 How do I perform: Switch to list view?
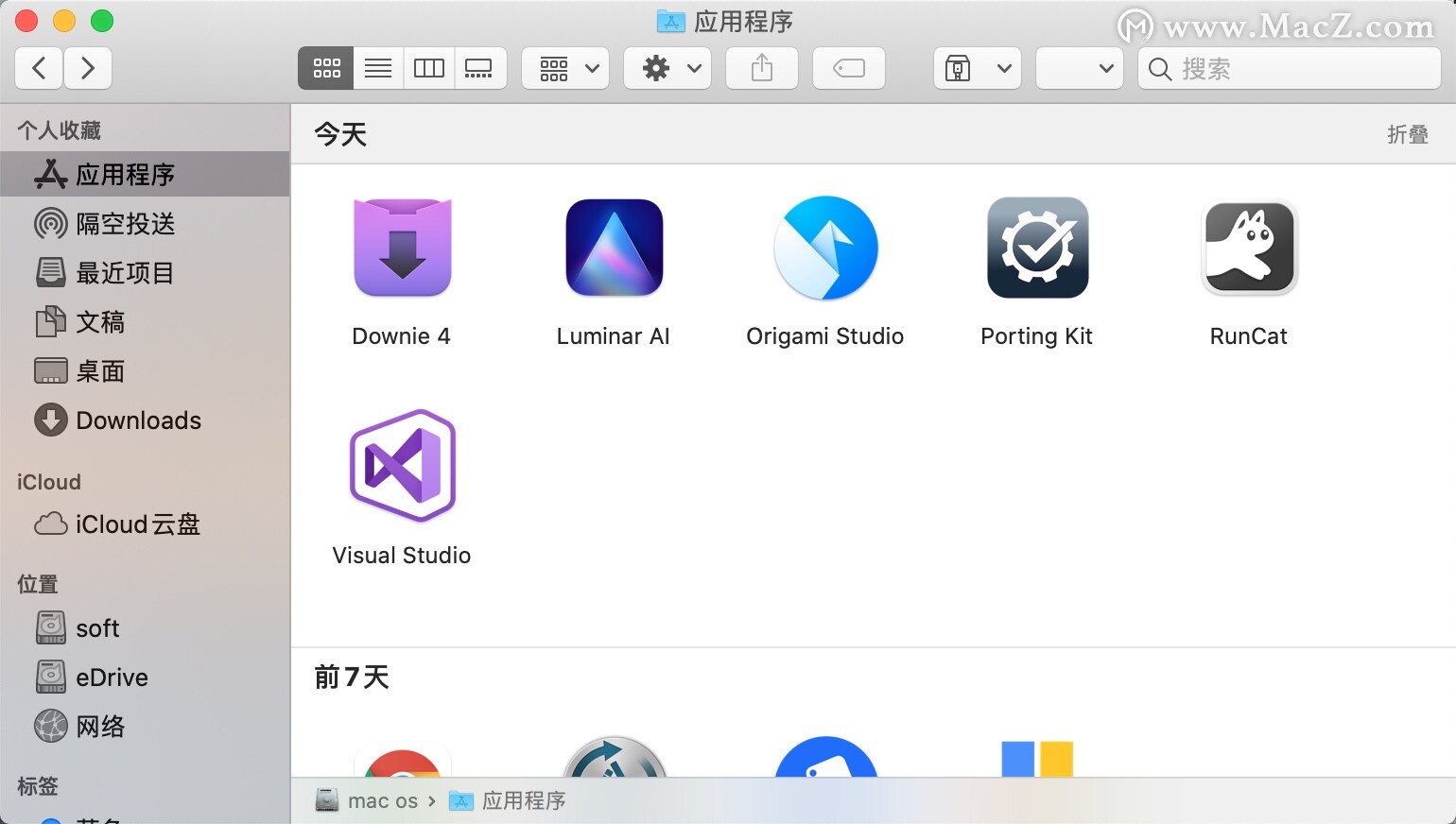(378, 68)
